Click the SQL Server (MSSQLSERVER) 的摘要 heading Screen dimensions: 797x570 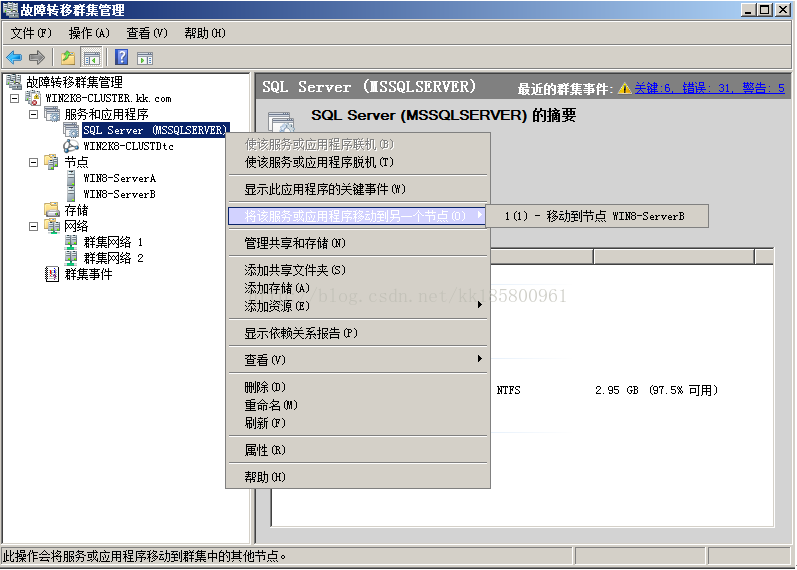[x=443, y=115]
